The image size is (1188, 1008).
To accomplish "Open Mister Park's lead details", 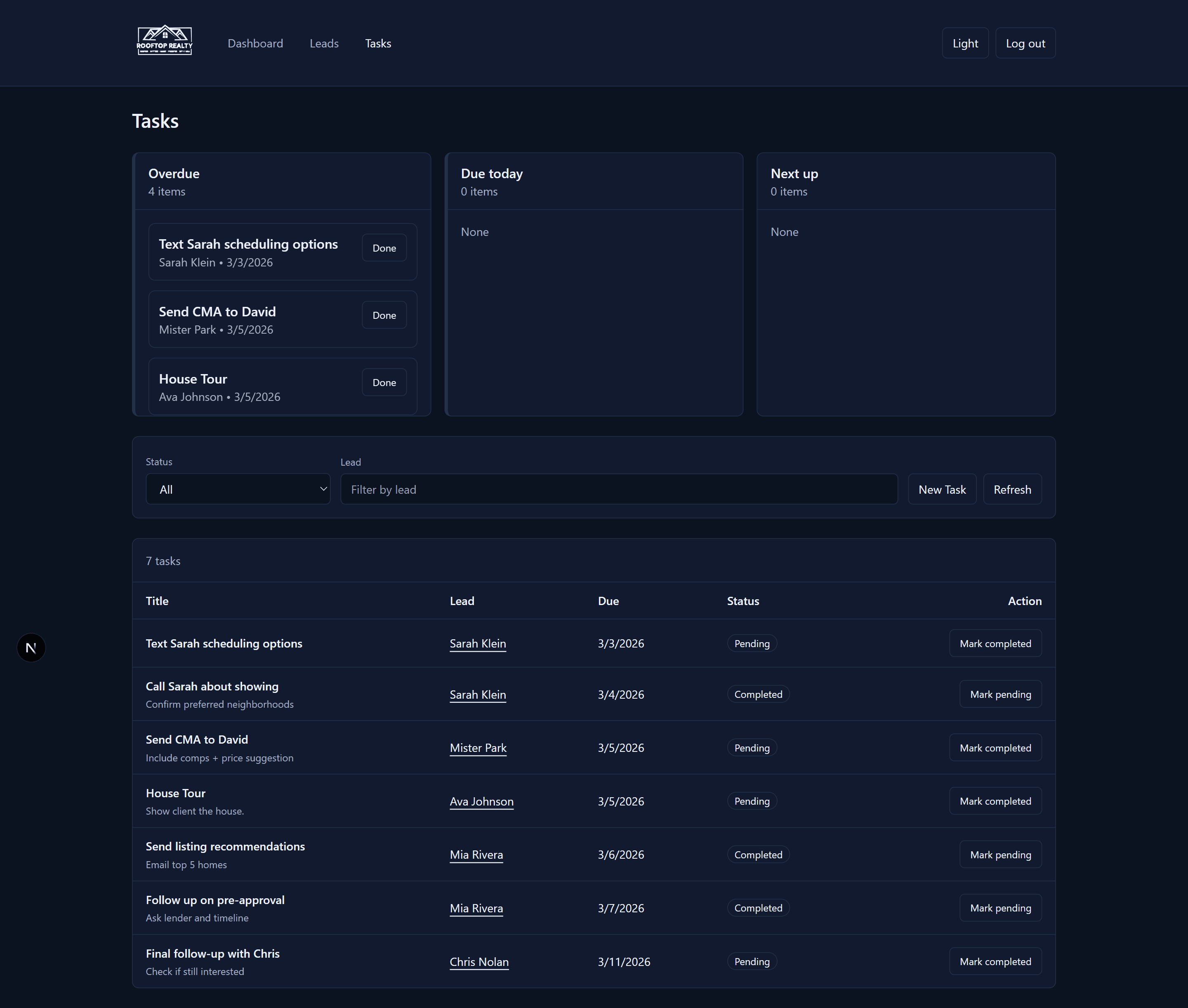I will pyautogui.click(x=478, y=747).
